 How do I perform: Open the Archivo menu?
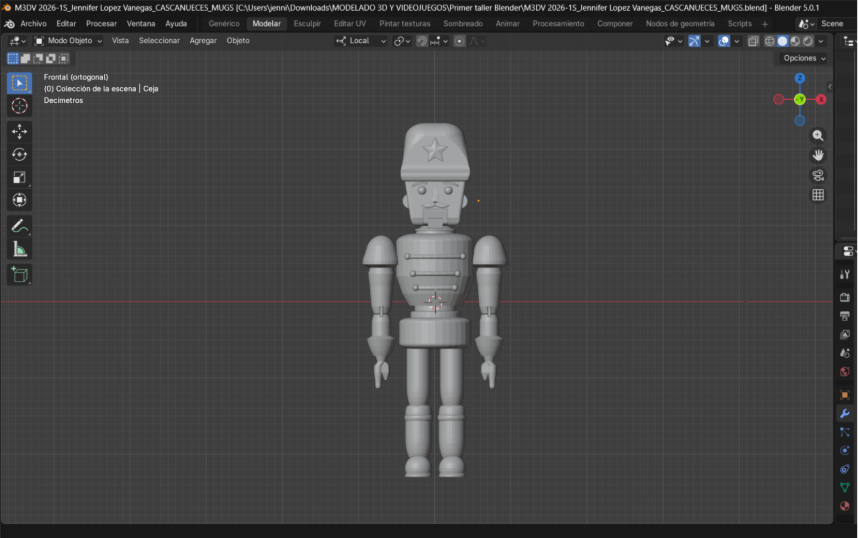coord(33,23)
